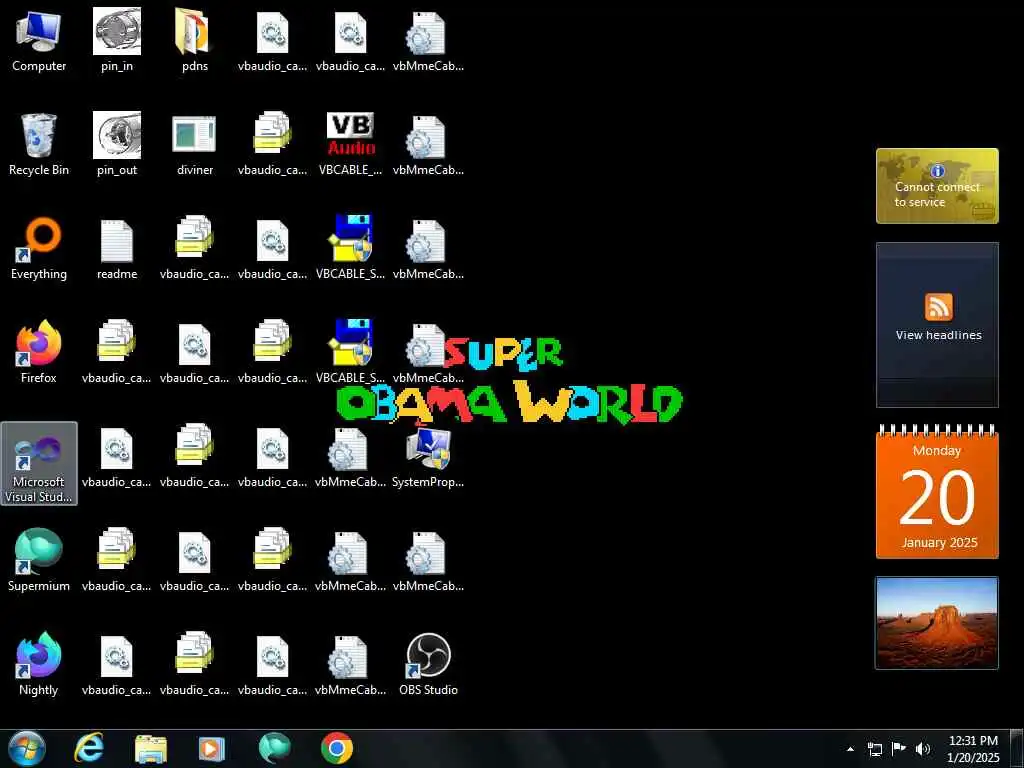Screen dimensions: 1024x768
Task: Launch Google Chrome from the taskbar
Action: [337, 748]
